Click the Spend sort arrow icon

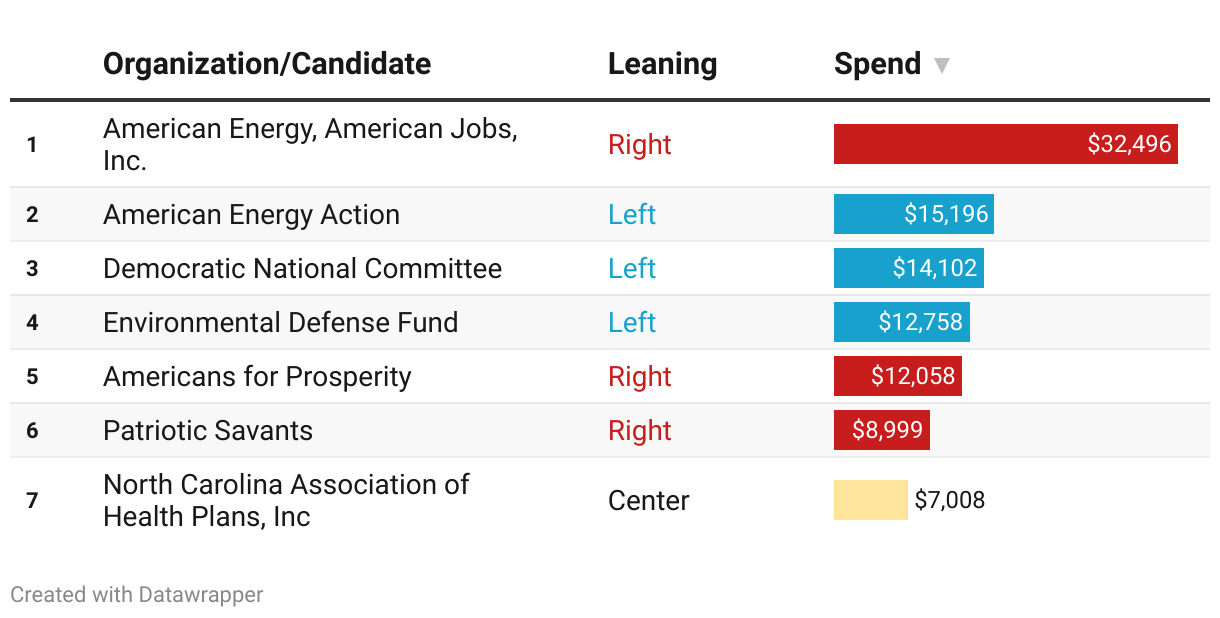click(x=941, y=66)
